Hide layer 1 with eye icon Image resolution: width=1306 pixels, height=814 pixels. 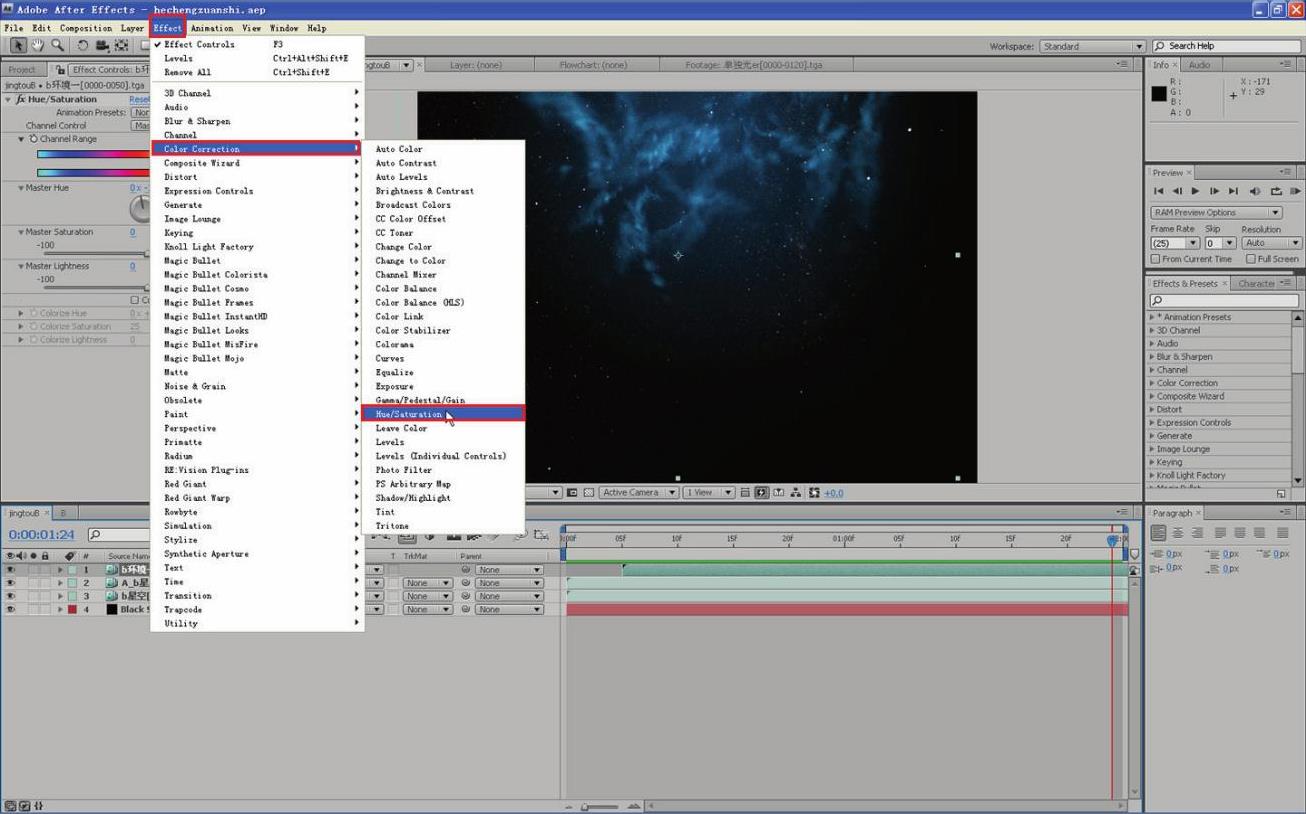pos(10,570)
